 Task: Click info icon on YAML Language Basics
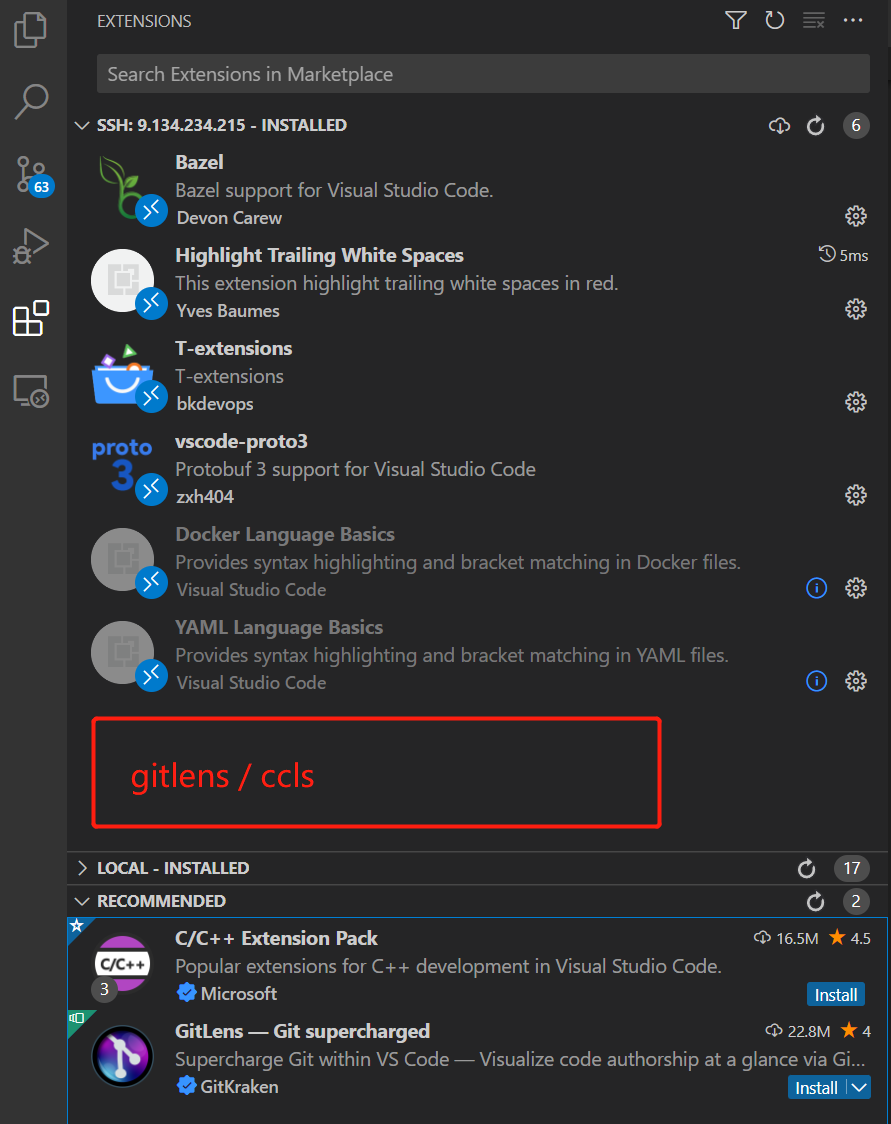point(816,681)
